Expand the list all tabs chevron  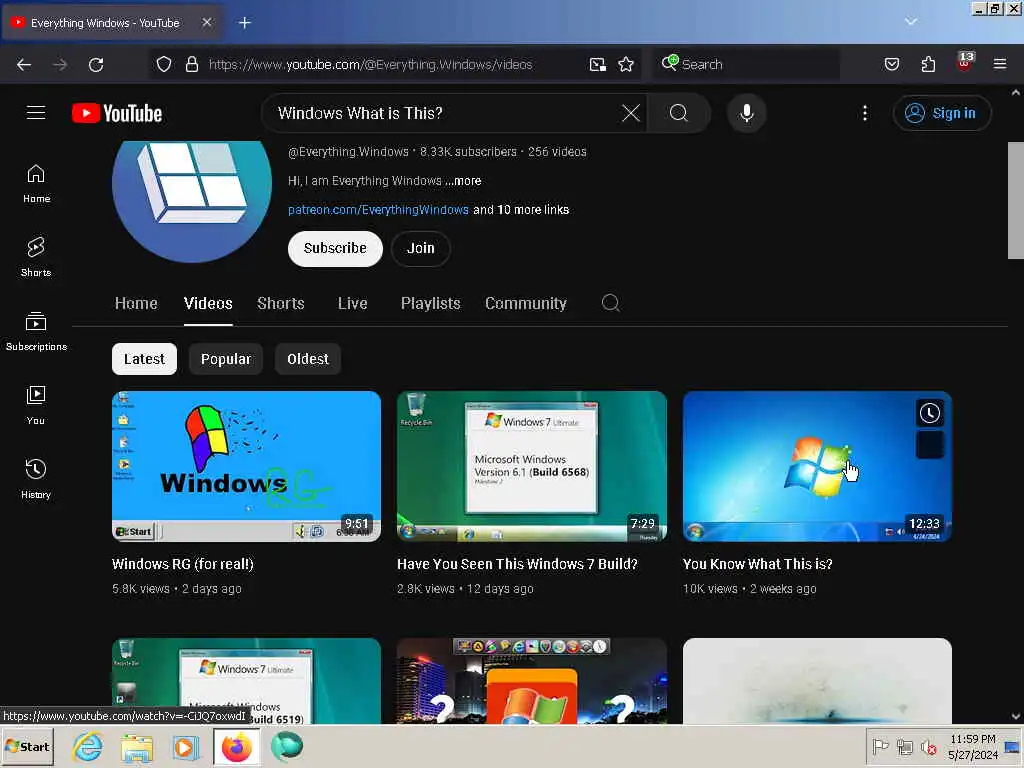(910, 22)
